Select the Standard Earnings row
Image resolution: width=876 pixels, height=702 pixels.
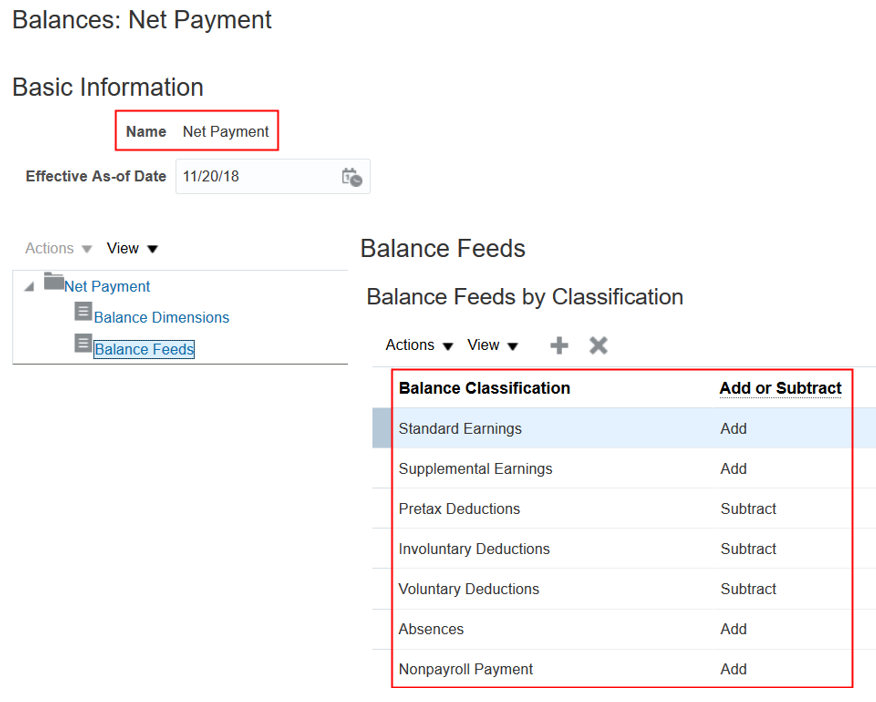coord(460,428)
